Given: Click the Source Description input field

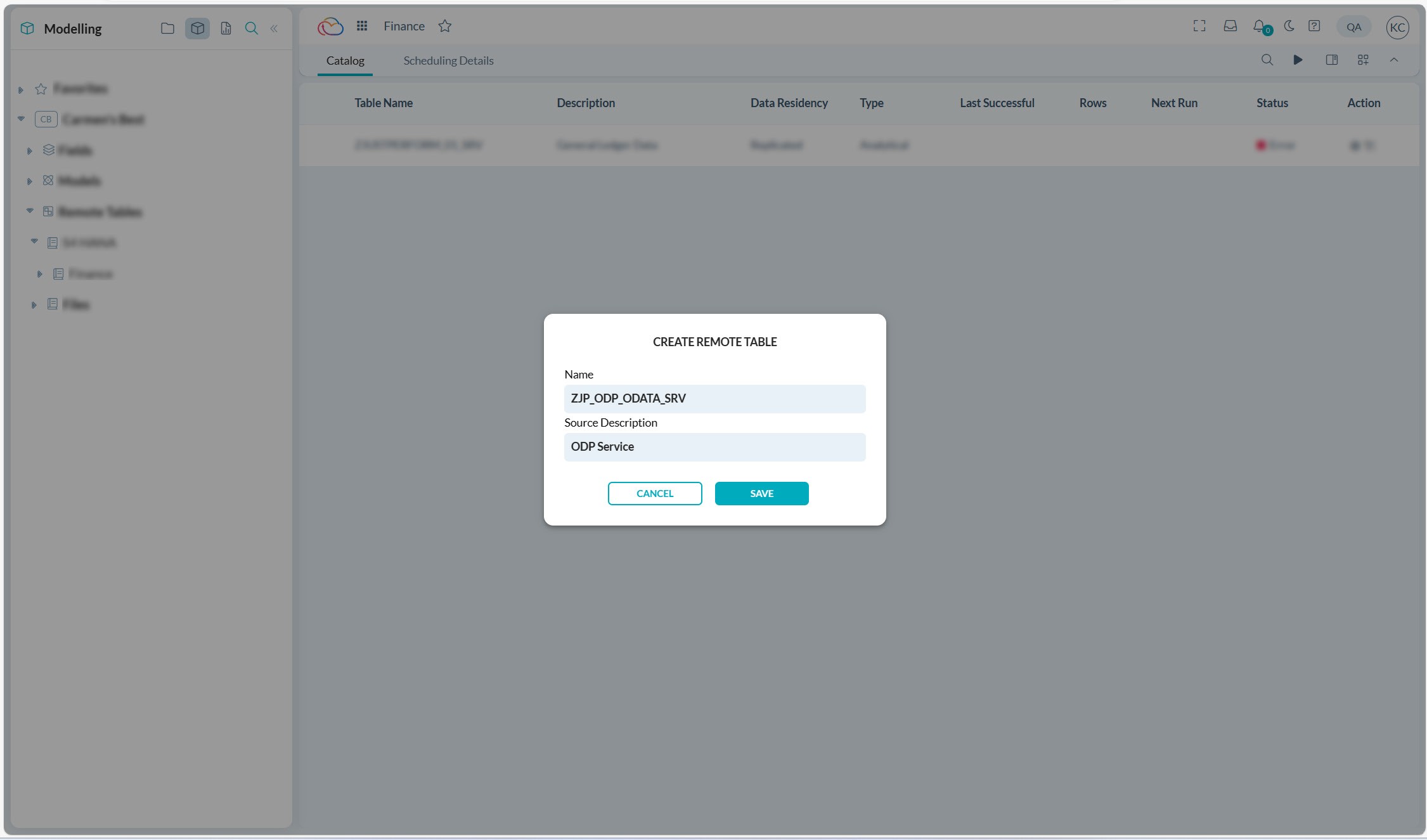Looking at the screenshot, I should pyautogui.click(x=714, y=447).
